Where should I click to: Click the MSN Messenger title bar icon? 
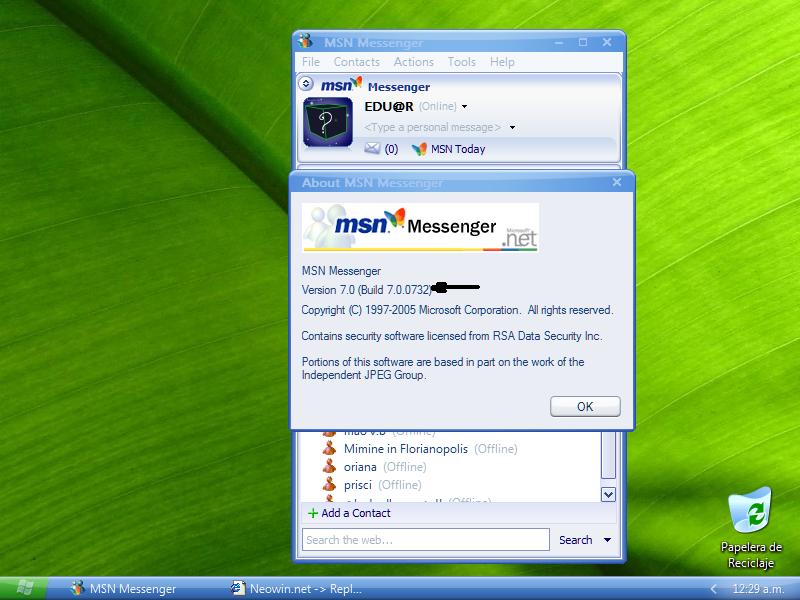tap(306, 41)
